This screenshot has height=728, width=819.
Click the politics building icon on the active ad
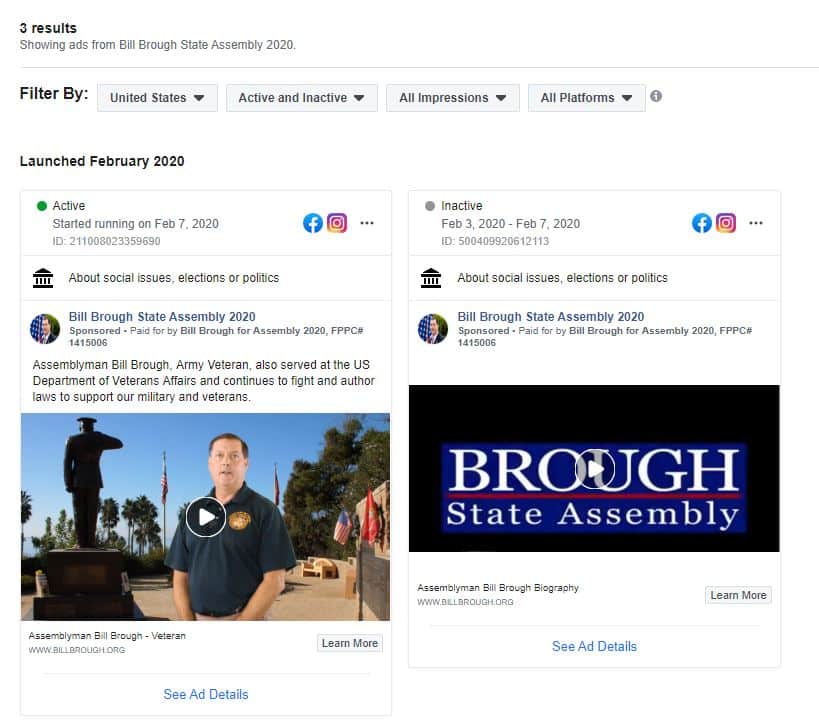pyautogui.click(x=43, y=278)
